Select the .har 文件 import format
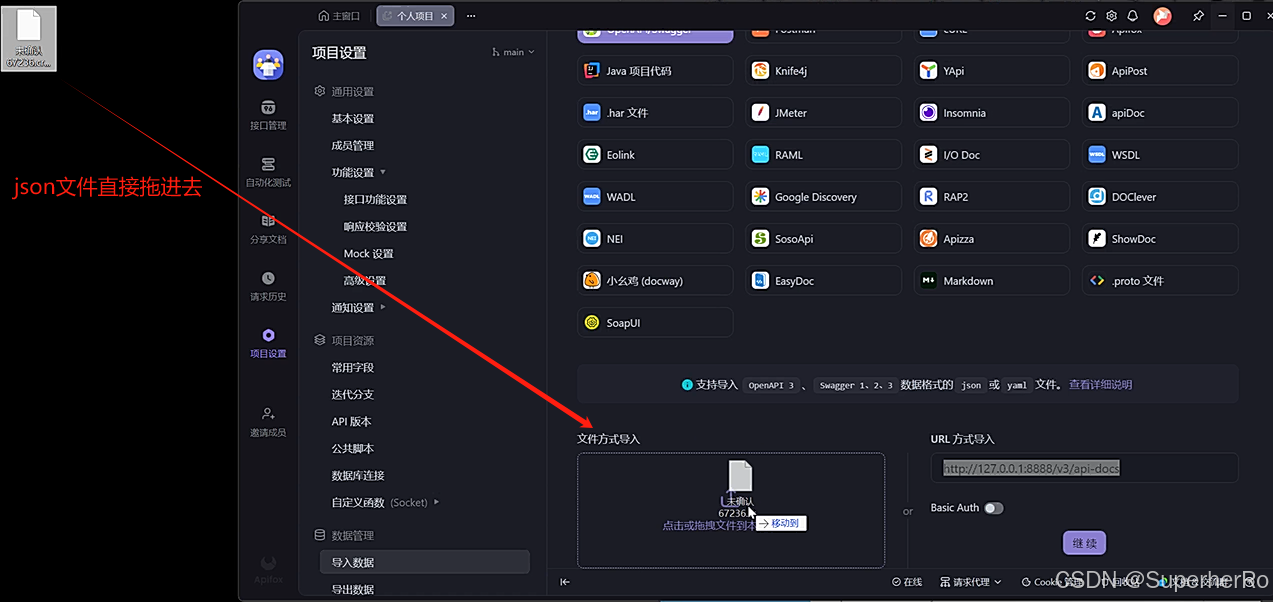Viewport: 1273px width, 602px height. pyautogui.click(x=655, y=113)
